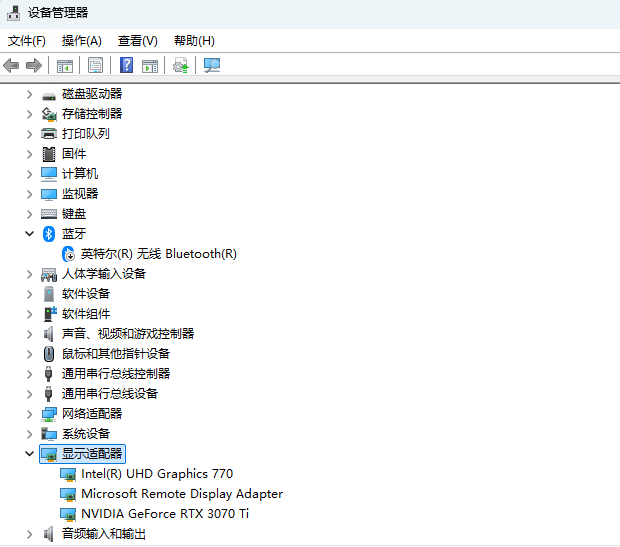Click the scan for hardware changes icon
This screenshot has width=620, height=547.
[x=211, y=65]
